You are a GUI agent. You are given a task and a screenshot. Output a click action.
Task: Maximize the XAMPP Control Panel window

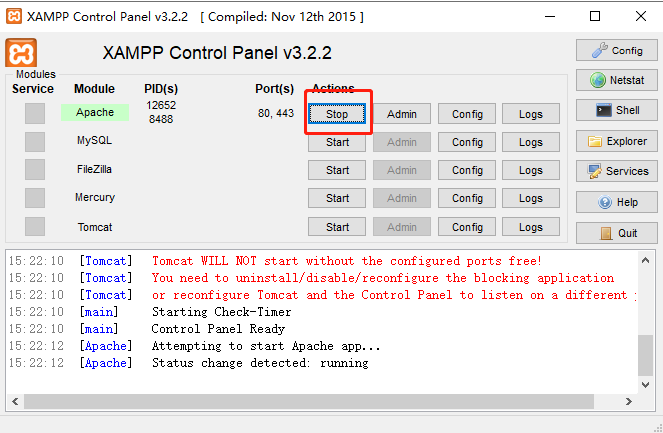click(x=595, y=16)
